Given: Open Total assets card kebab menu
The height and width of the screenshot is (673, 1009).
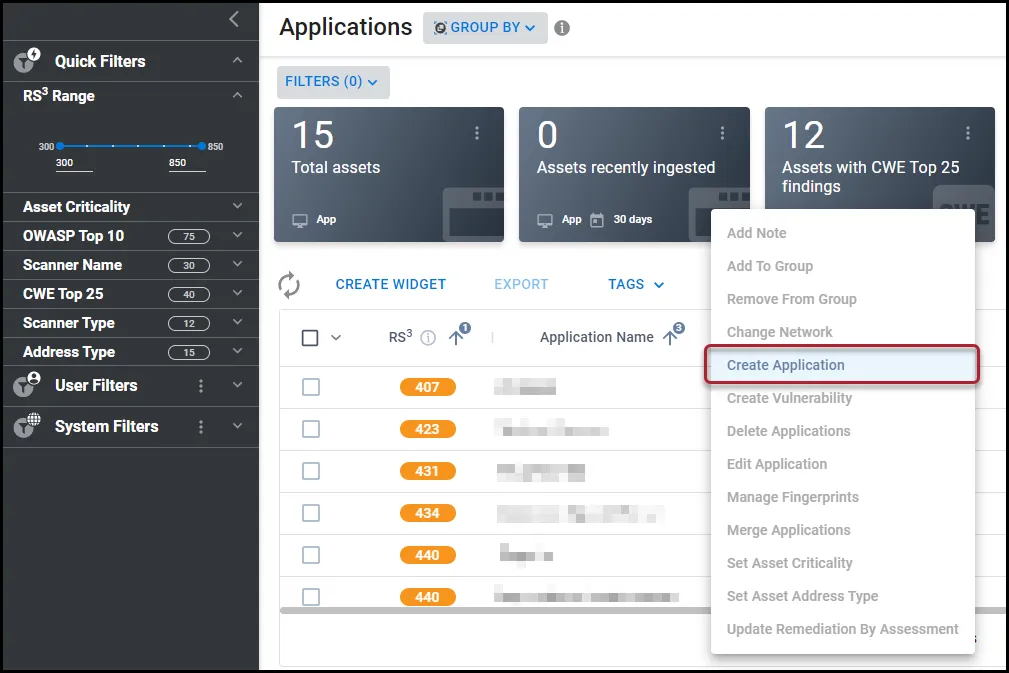Looking at the screenshot, I should pyautogui.click(x=477, y=133).
